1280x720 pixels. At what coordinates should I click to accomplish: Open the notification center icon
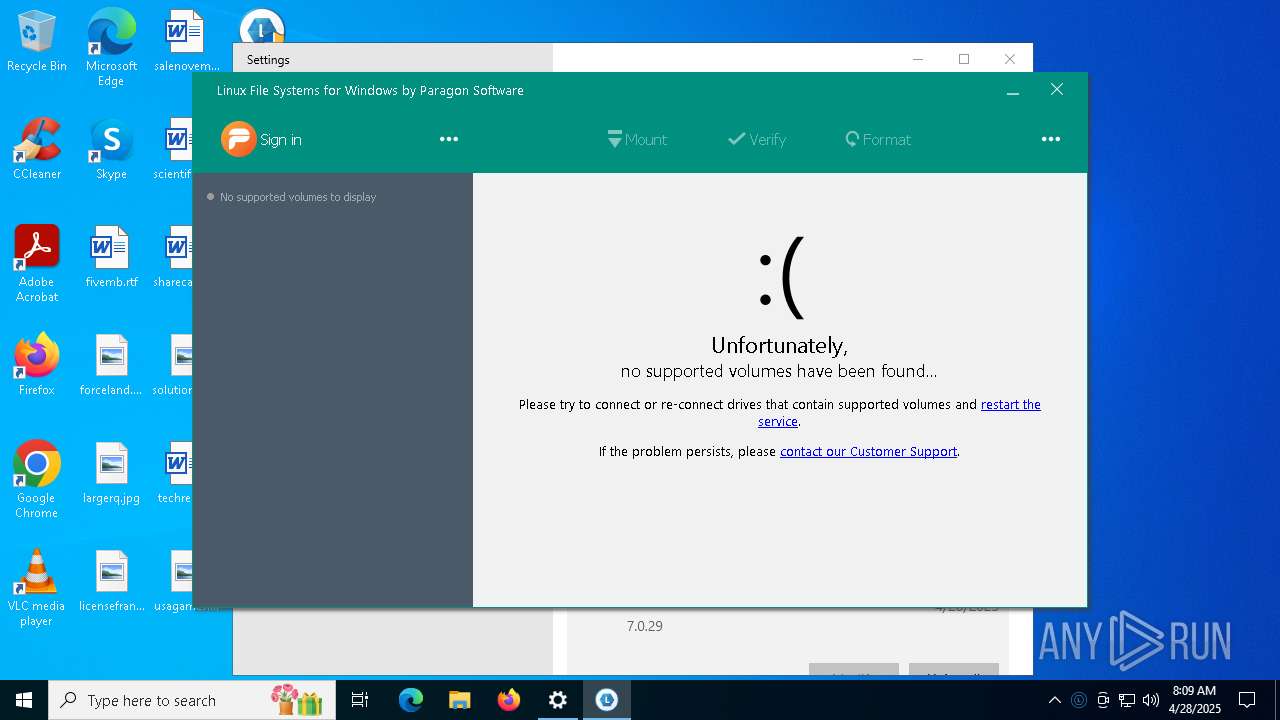click(x=1247, y=700)
